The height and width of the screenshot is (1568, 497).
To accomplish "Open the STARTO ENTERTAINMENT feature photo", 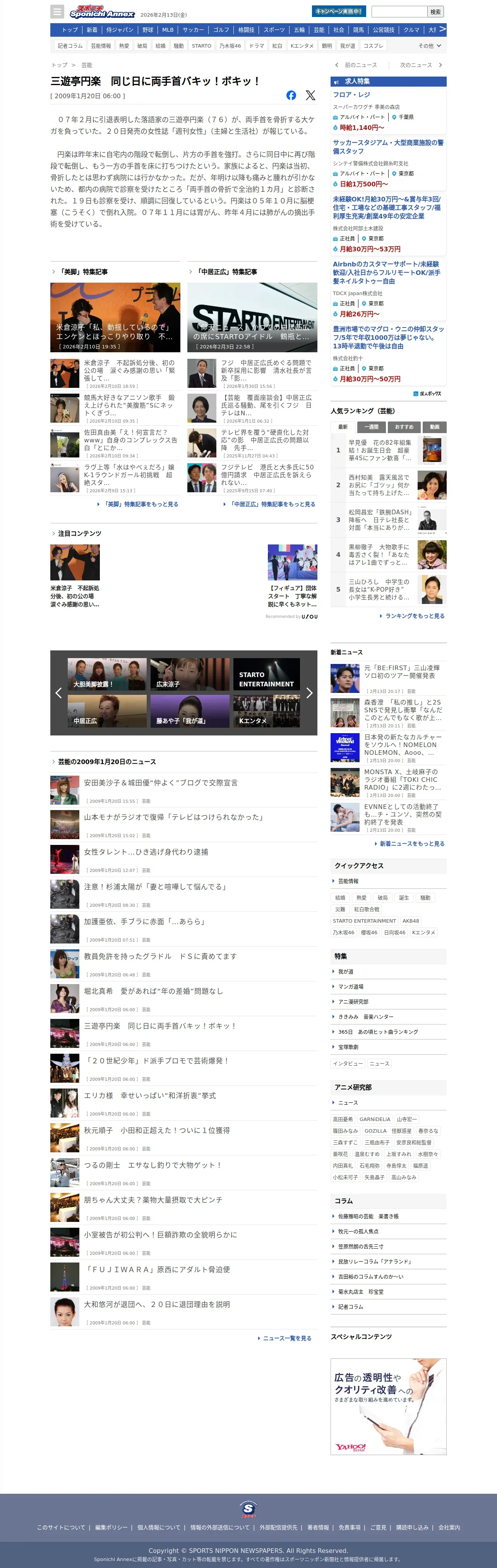I will point(252,317).
